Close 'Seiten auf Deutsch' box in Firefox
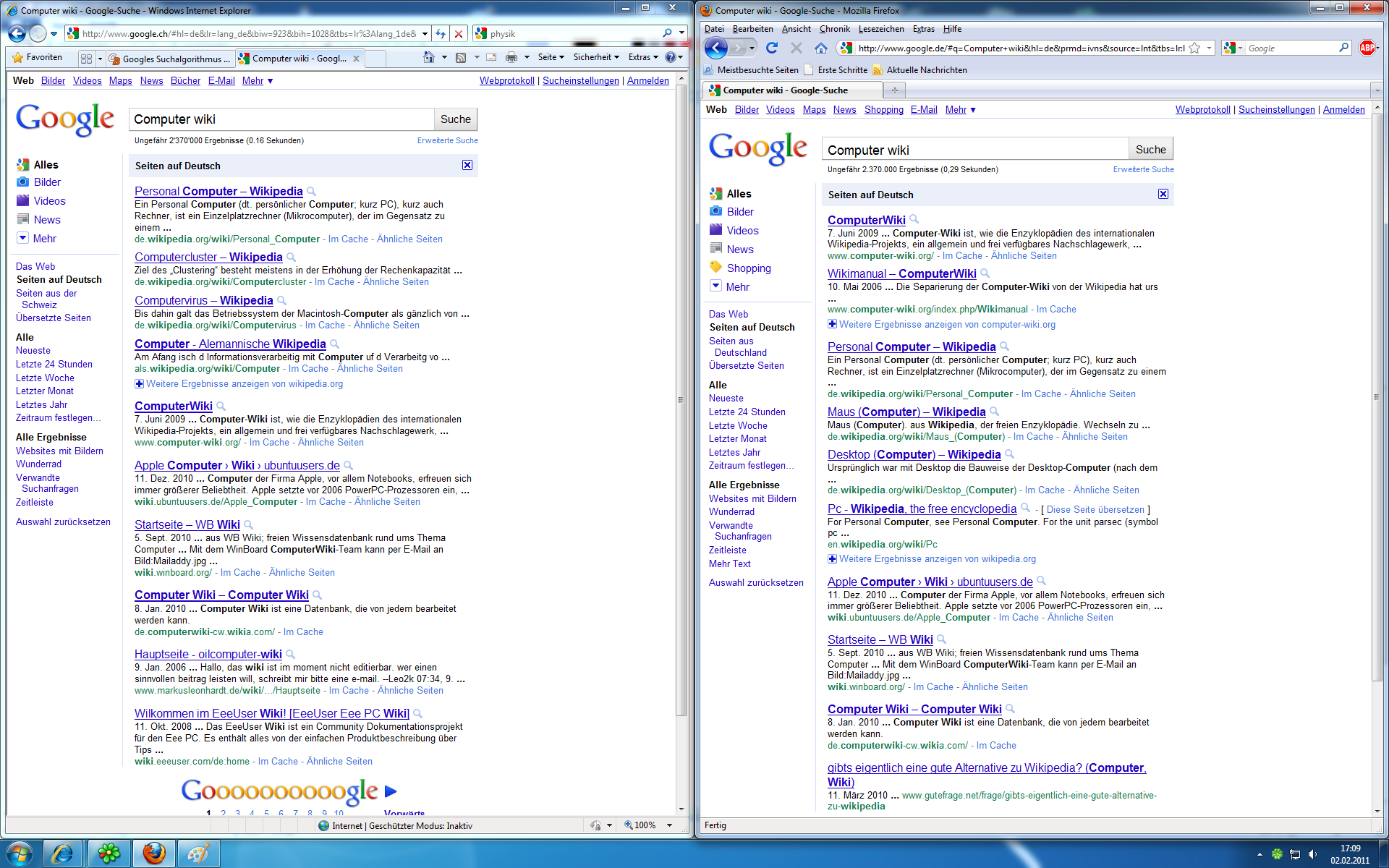Viewport: 1389px width, 868px height. [x=1163, y=194]
